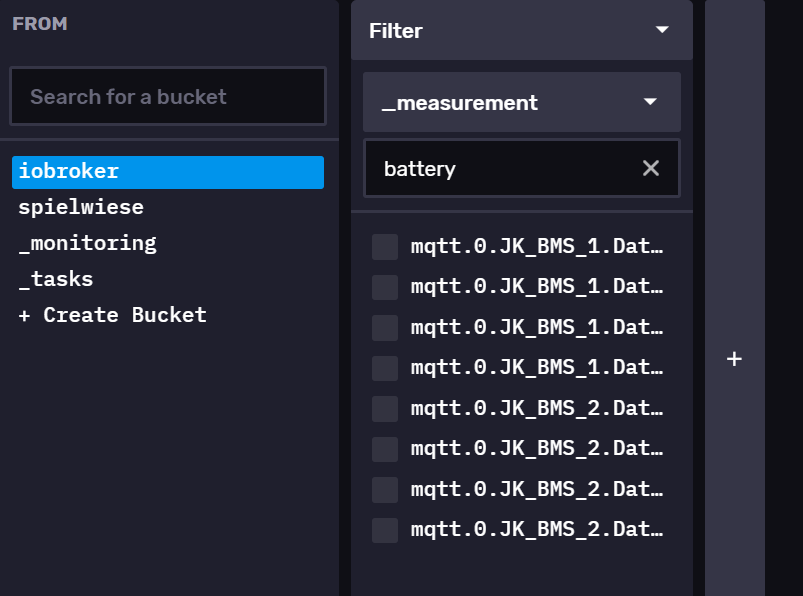Check the first mqtt.0.JK_BMS_1 measurement box
The image size is (803, 596).
(385, 247)
